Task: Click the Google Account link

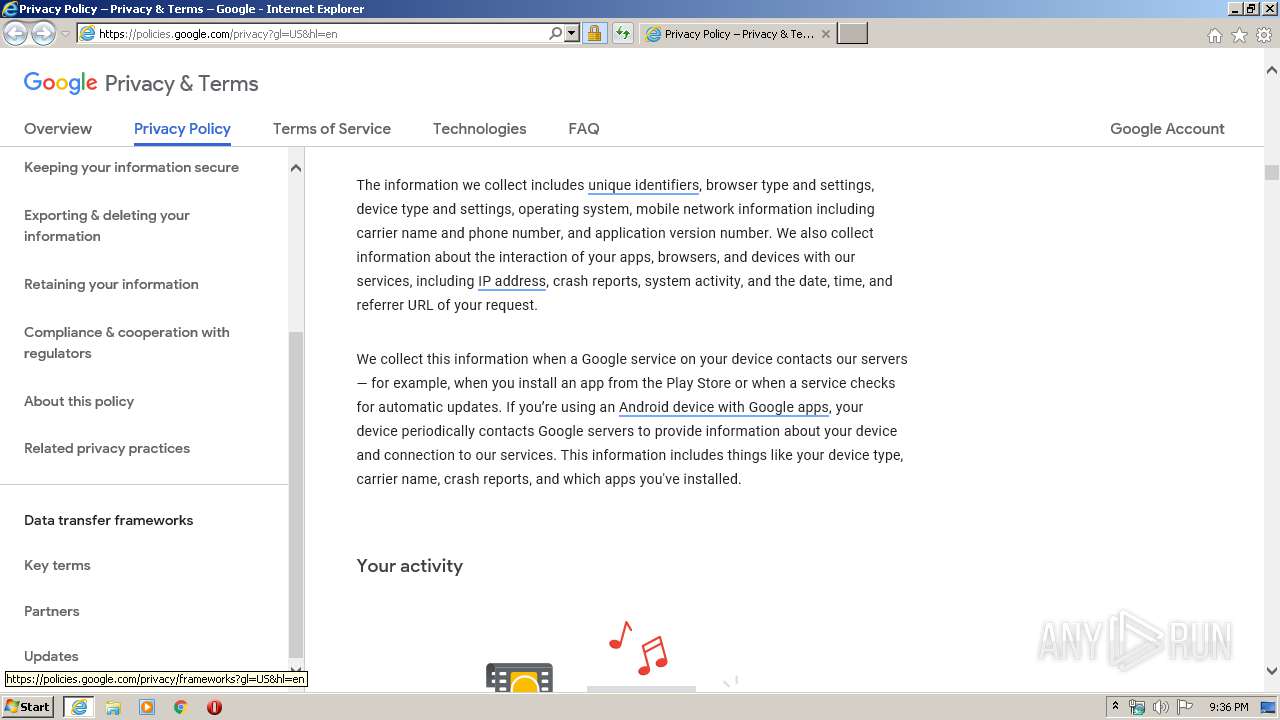Action: 1167,128
